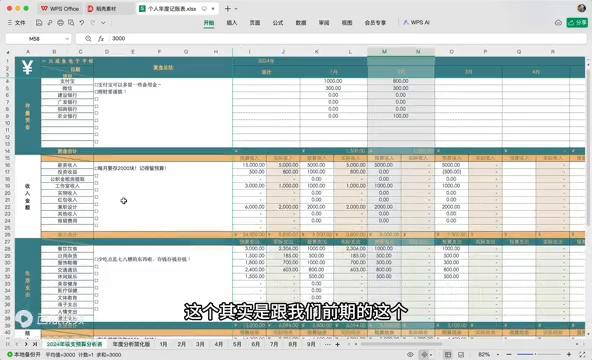Open the Name Box dropdown arrow
The width and height of the screenshot is (592, 360).
tap(67, 38)
